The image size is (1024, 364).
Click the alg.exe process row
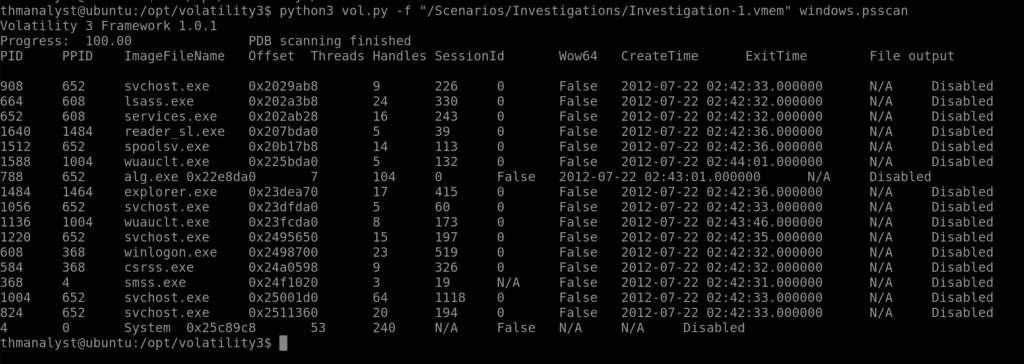(466, 176)
